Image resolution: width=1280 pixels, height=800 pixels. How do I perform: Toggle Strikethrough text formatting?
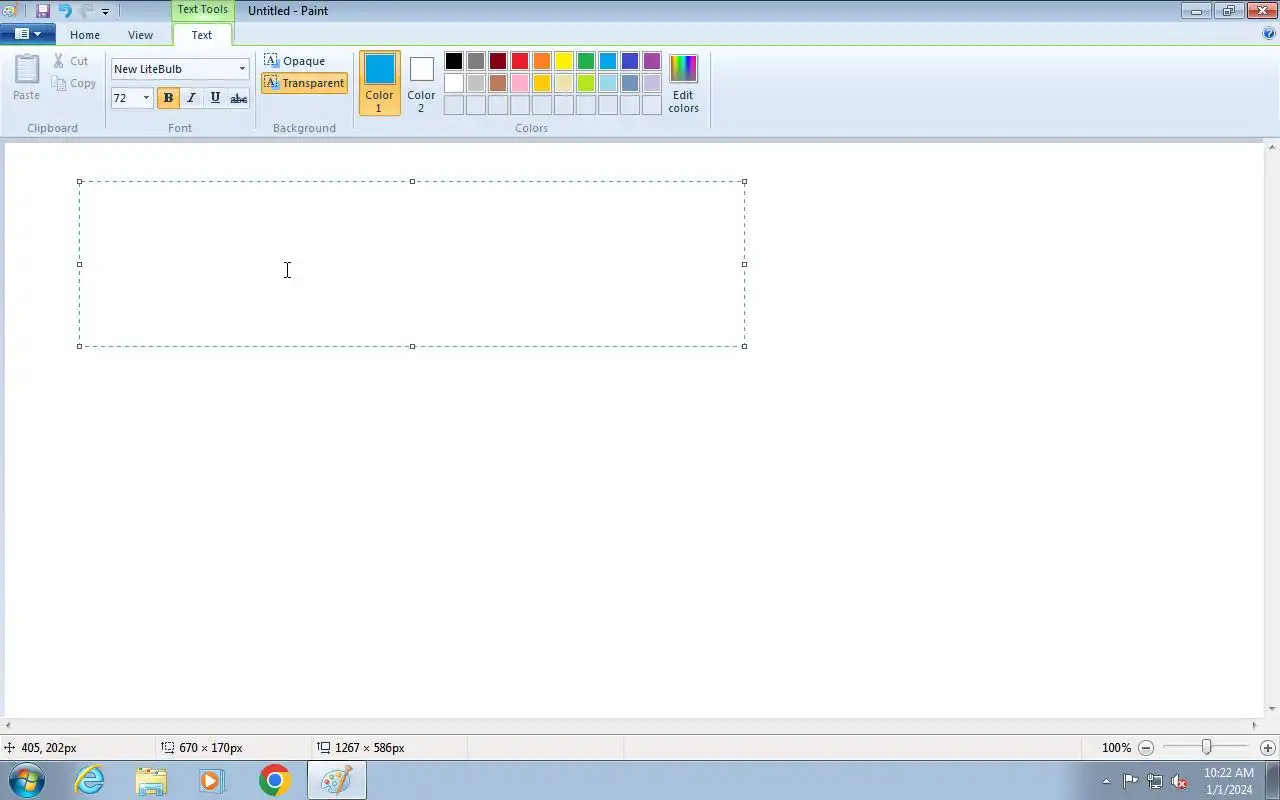(x=238, y=98)
